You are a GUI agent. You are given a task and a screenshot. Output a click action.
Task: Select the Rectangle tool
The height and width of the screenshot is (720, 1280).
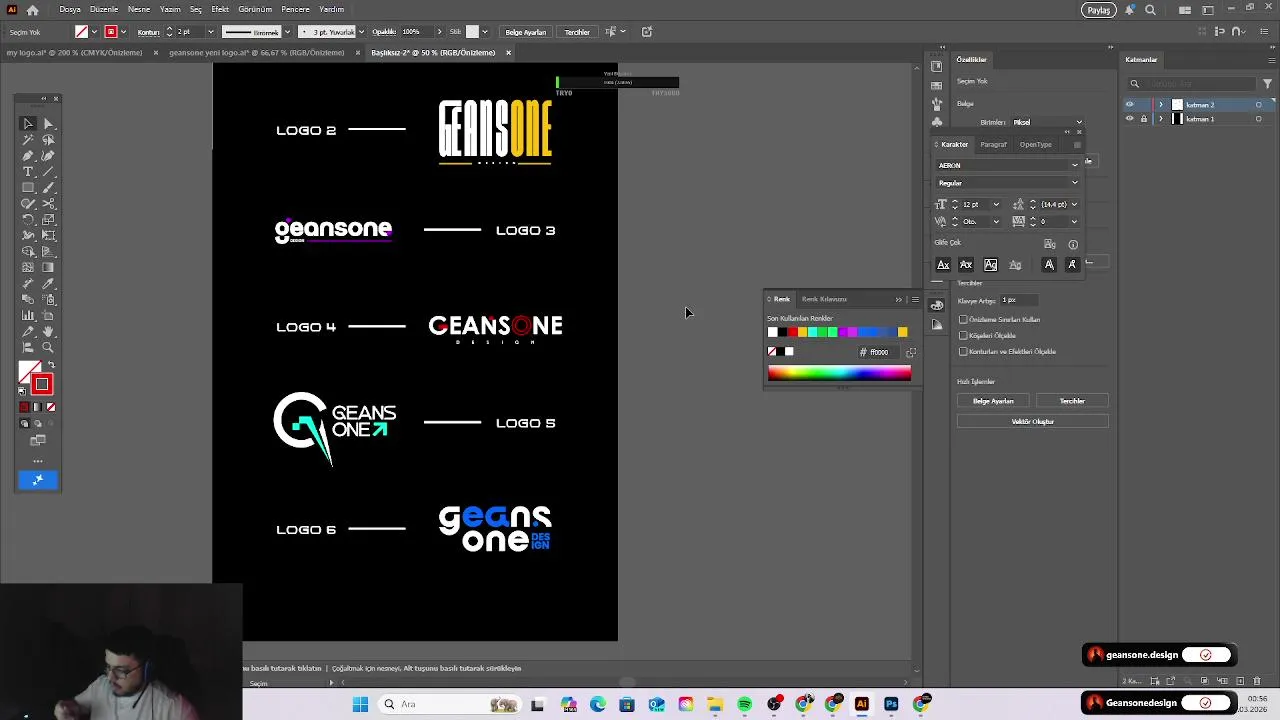coord(28,188)
